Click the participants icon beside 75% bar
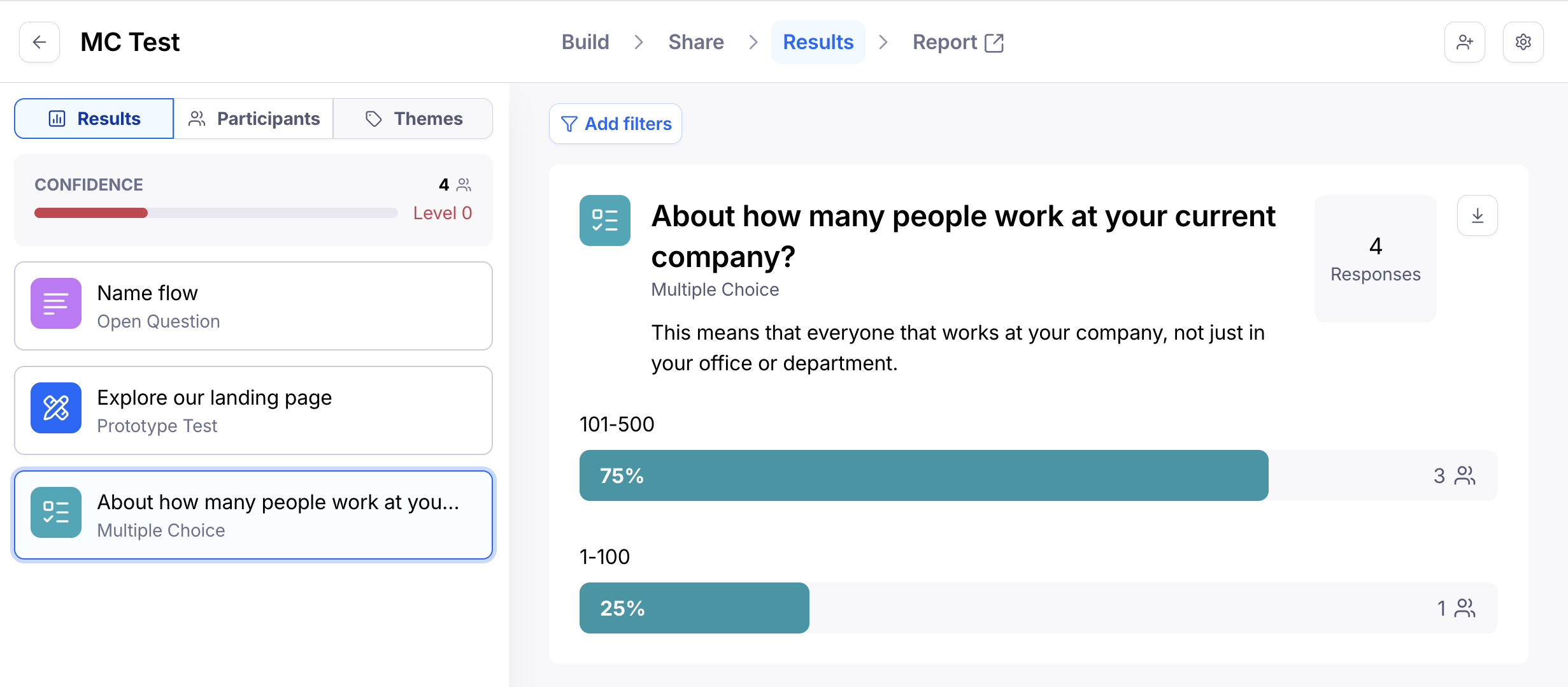Viewport: 1568px width, 687px height. [x=1465, y=475]
